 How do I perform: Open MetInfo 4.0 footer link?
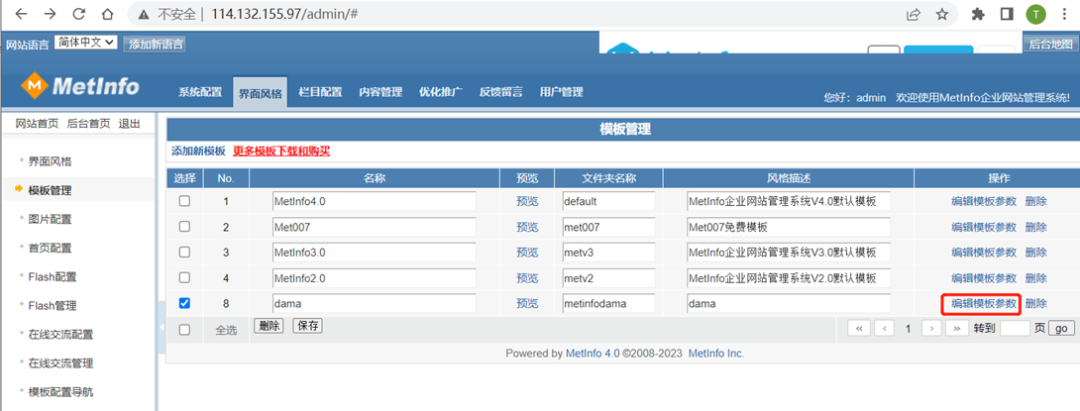[592, 354]
